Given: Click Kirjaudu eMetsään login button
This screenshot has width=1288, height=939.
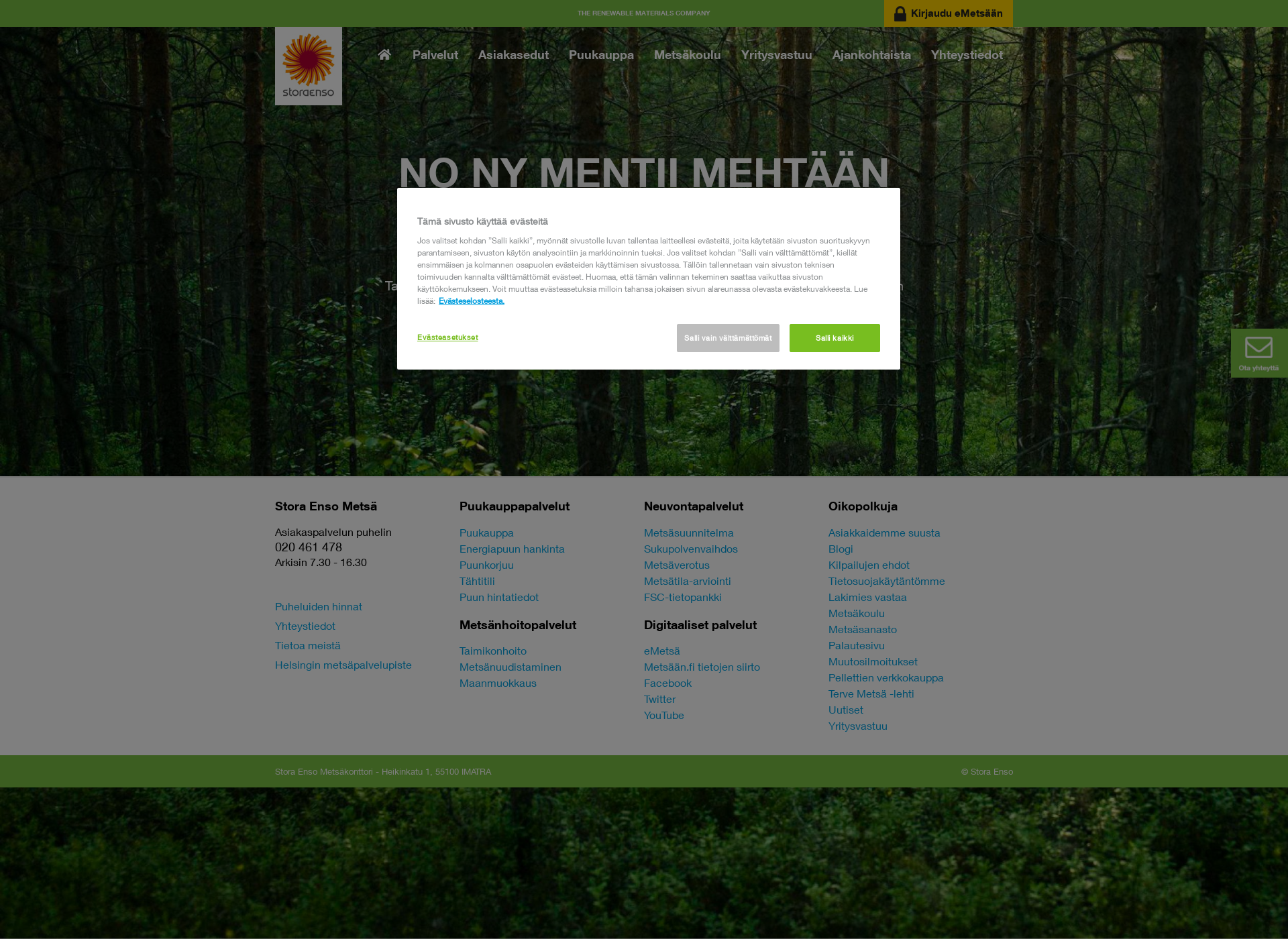Looking at the screenshot, I should [x=949, y=13].
